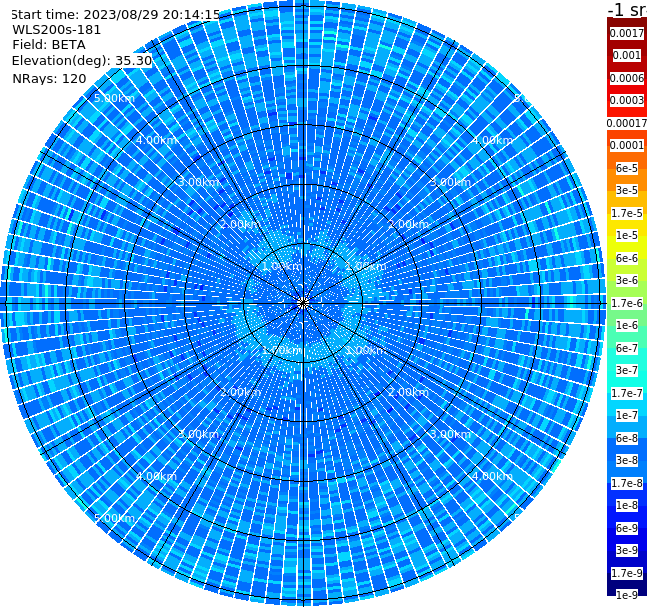Click the 0.0017 colorbar tick label
The image size is (647, 607).
point(627,33)
